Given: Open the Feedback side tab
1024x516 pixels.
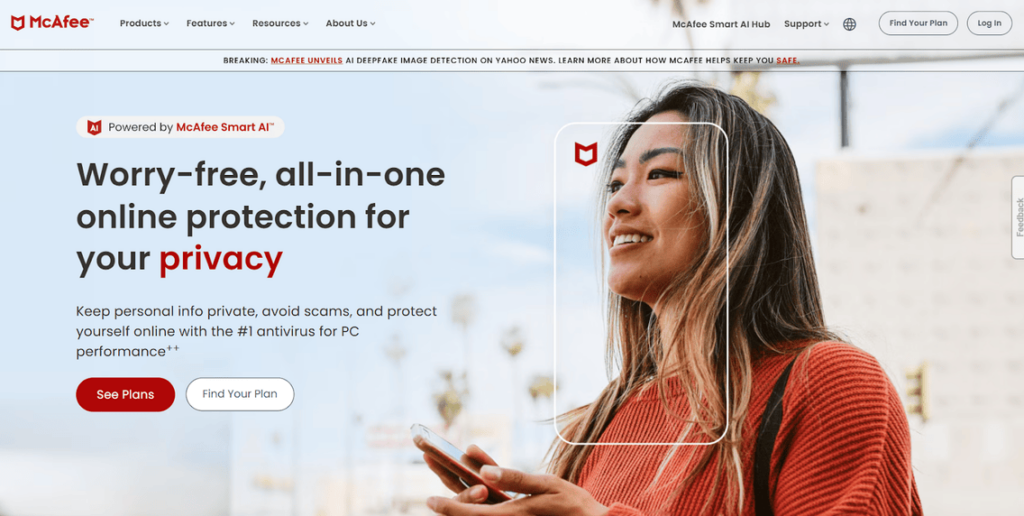Looking at the screenshot, I should pyautogui.click(x=1017, y=217).
